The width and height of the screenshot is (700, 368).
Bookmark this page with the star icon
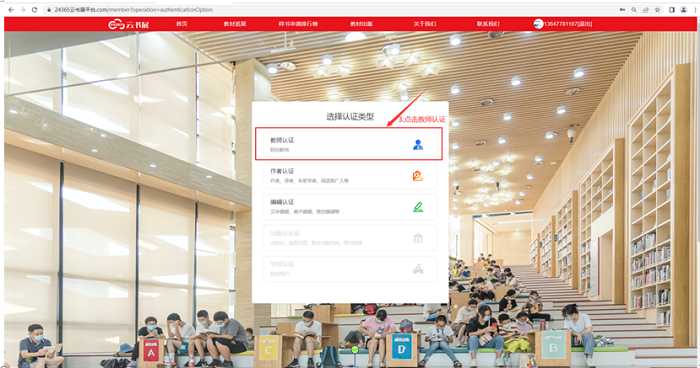(x=658, y=9)
